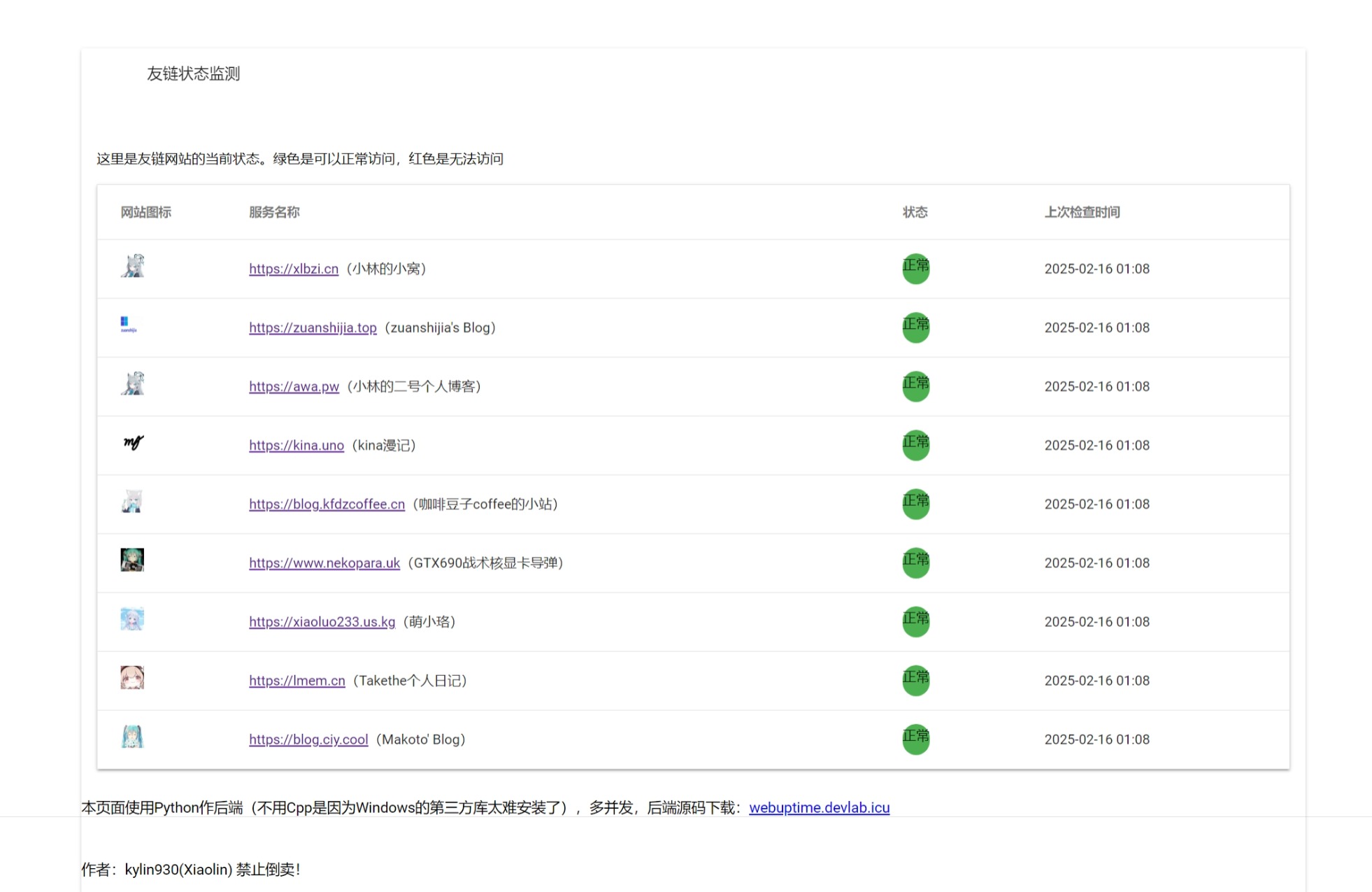Click the awa.pw site favicon

pos(133,385)
